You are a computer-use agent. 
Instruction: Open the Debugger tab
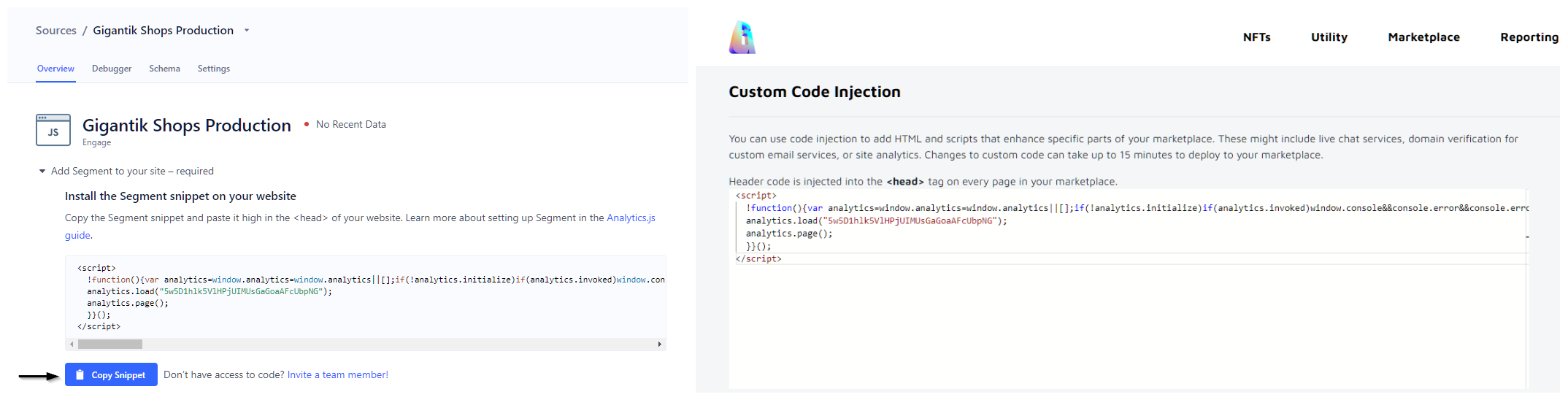coord(112,69)
